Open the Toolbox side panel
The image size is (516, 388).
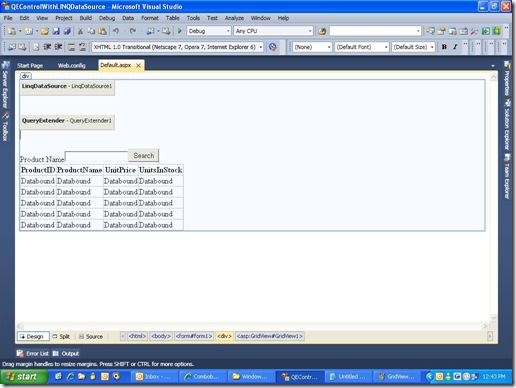tap(5, 127)
